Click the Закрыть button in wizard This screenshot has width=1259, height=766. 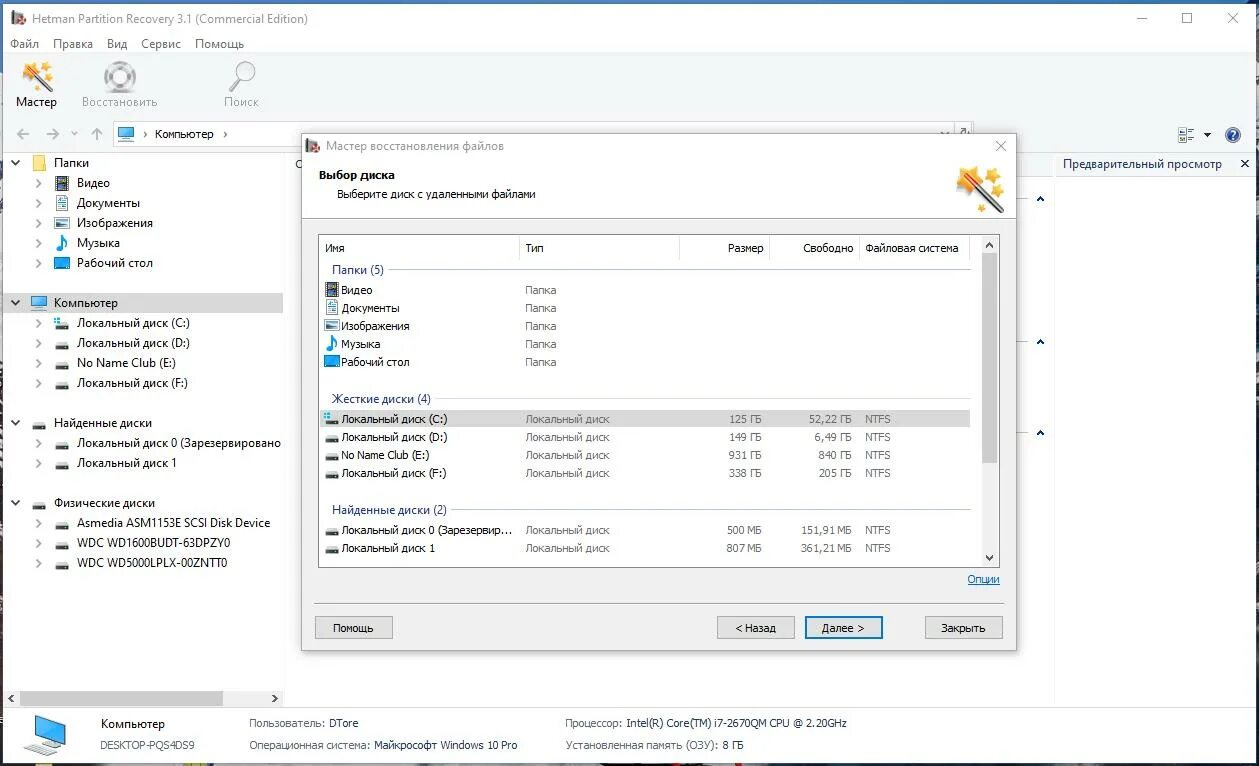point(963,628)
